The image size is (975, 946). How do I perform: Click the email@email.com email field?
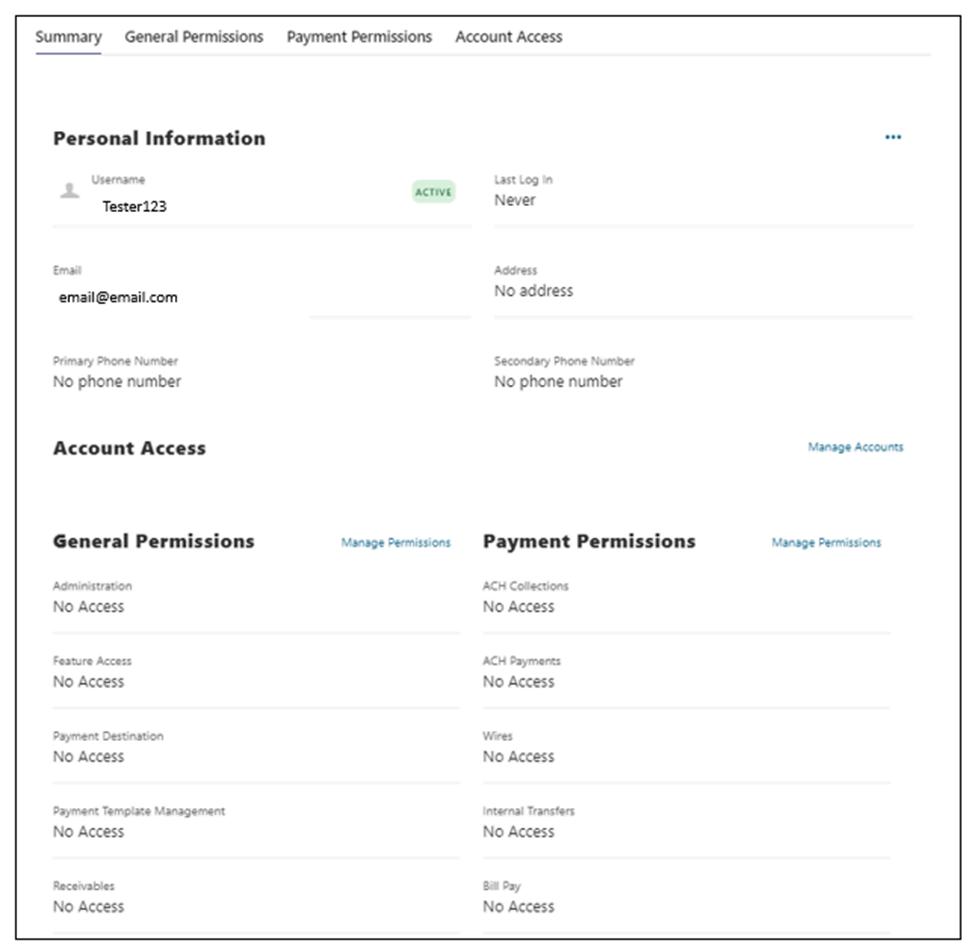pos(118,297)
